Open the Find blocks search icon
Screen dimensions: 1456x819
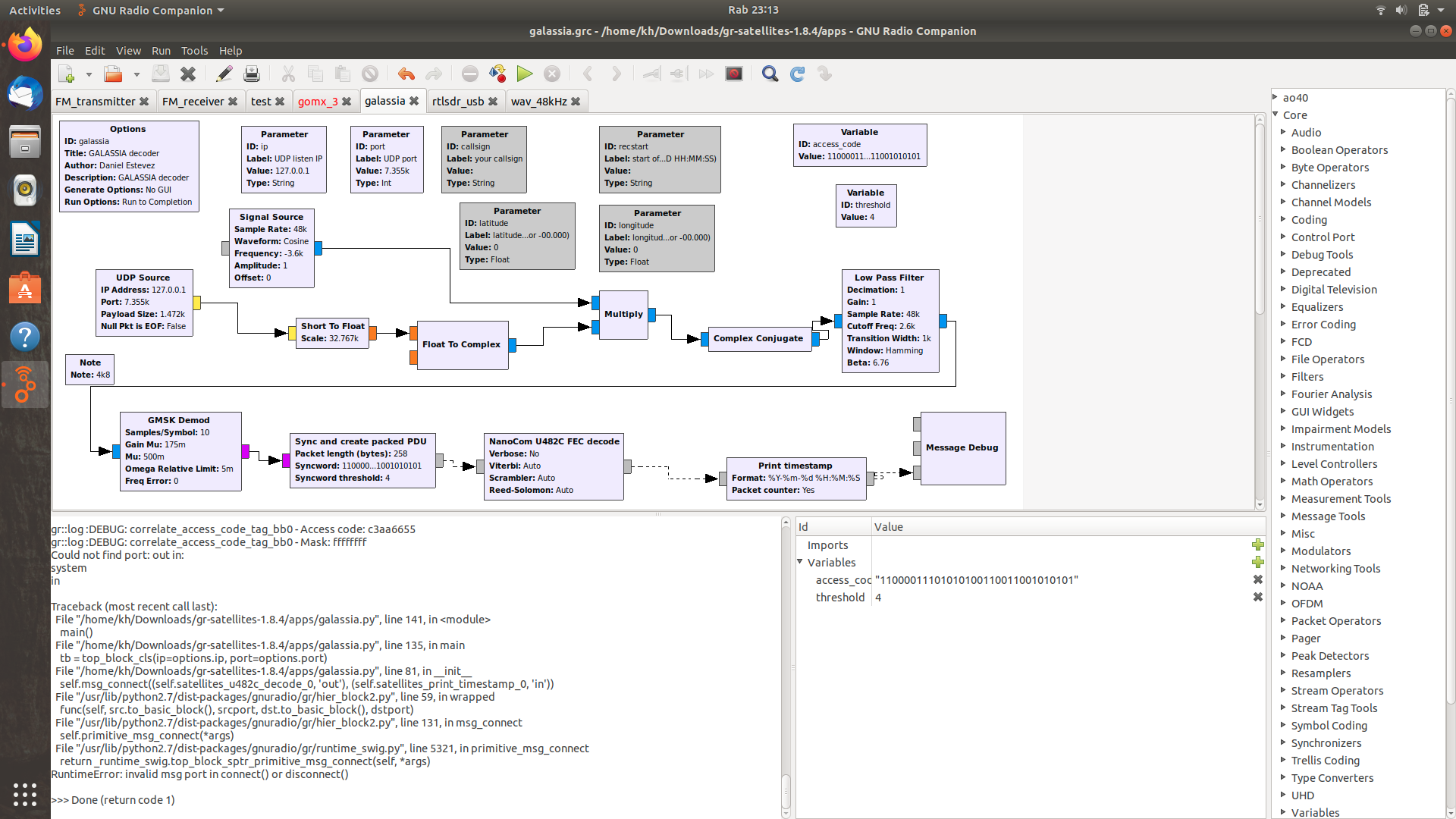(770, 74)
